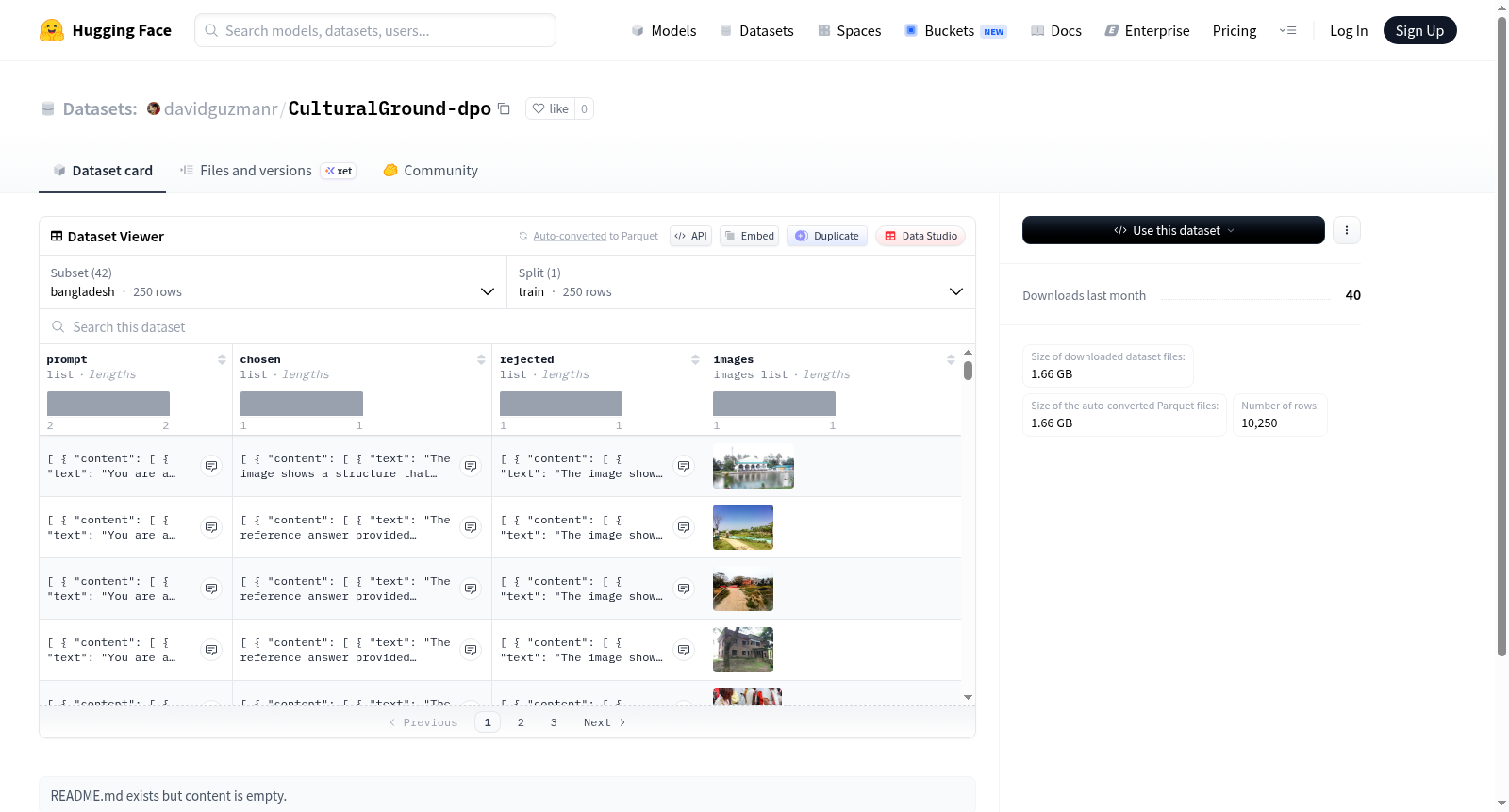Click the prompt column histogram bar
The image size is (1509, 812).
click(x=108, y=404)
